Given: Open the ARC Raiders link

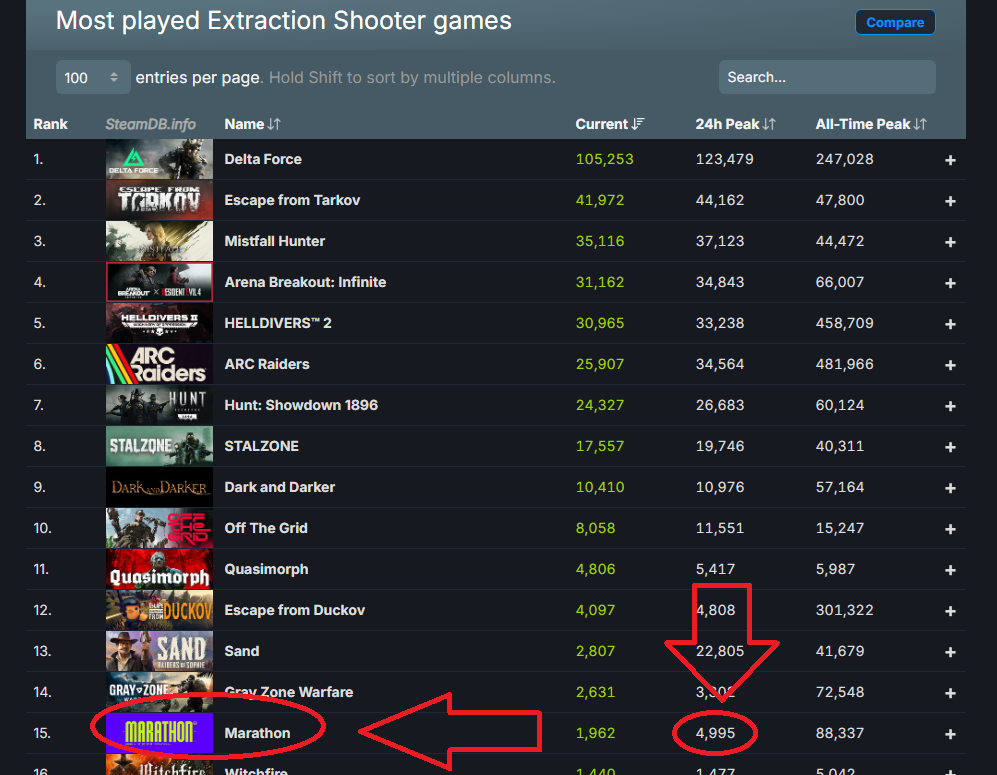Looking at the screenshot, I should pyautogui.click(x=266, y=364).
